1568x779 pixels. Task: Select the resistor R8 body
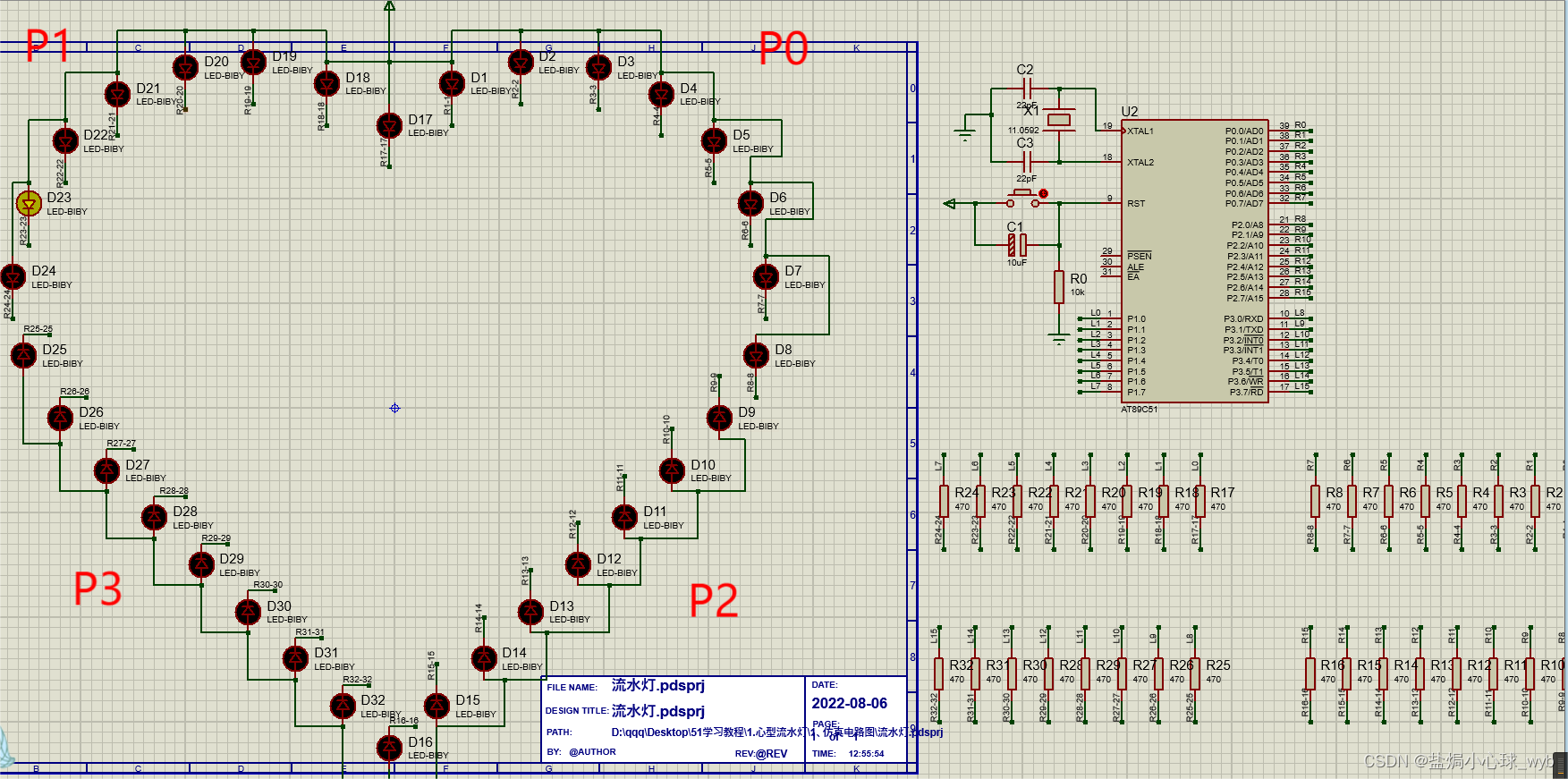pos(1315,501)
